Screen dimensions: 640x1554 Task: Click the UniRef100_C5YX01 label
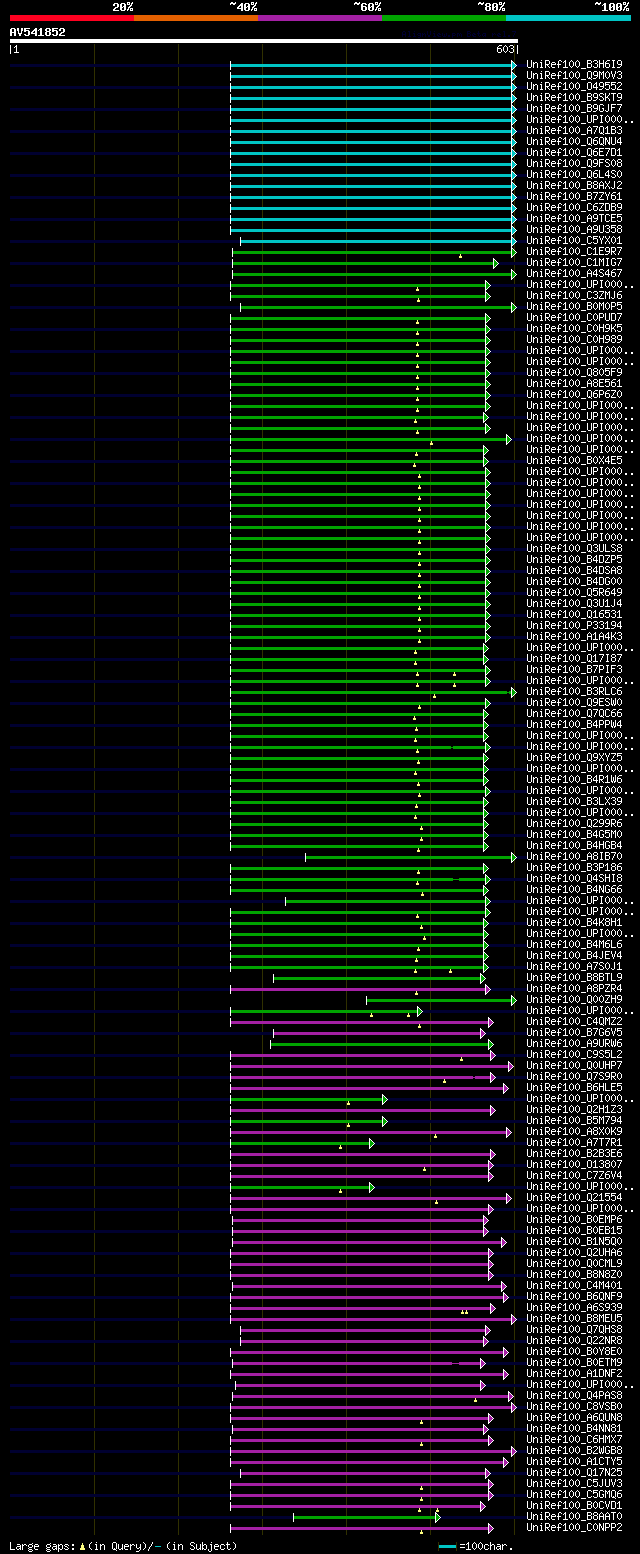(x=574, y=240)
